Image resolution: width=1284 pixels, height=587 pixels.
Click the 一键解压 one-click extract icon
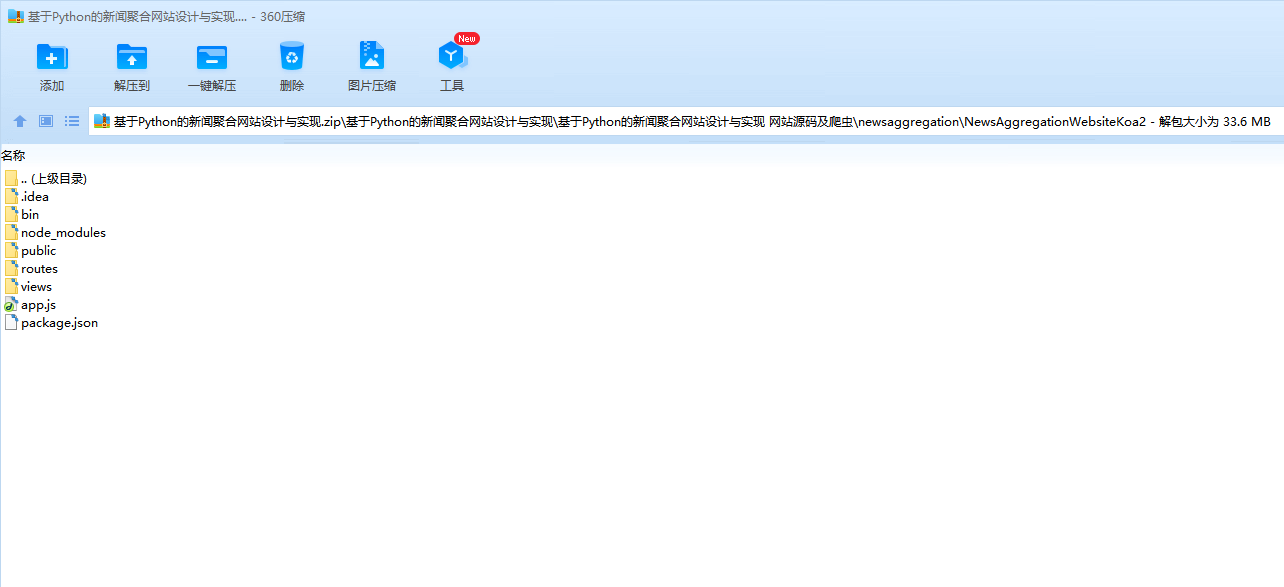tap(212, 57)
